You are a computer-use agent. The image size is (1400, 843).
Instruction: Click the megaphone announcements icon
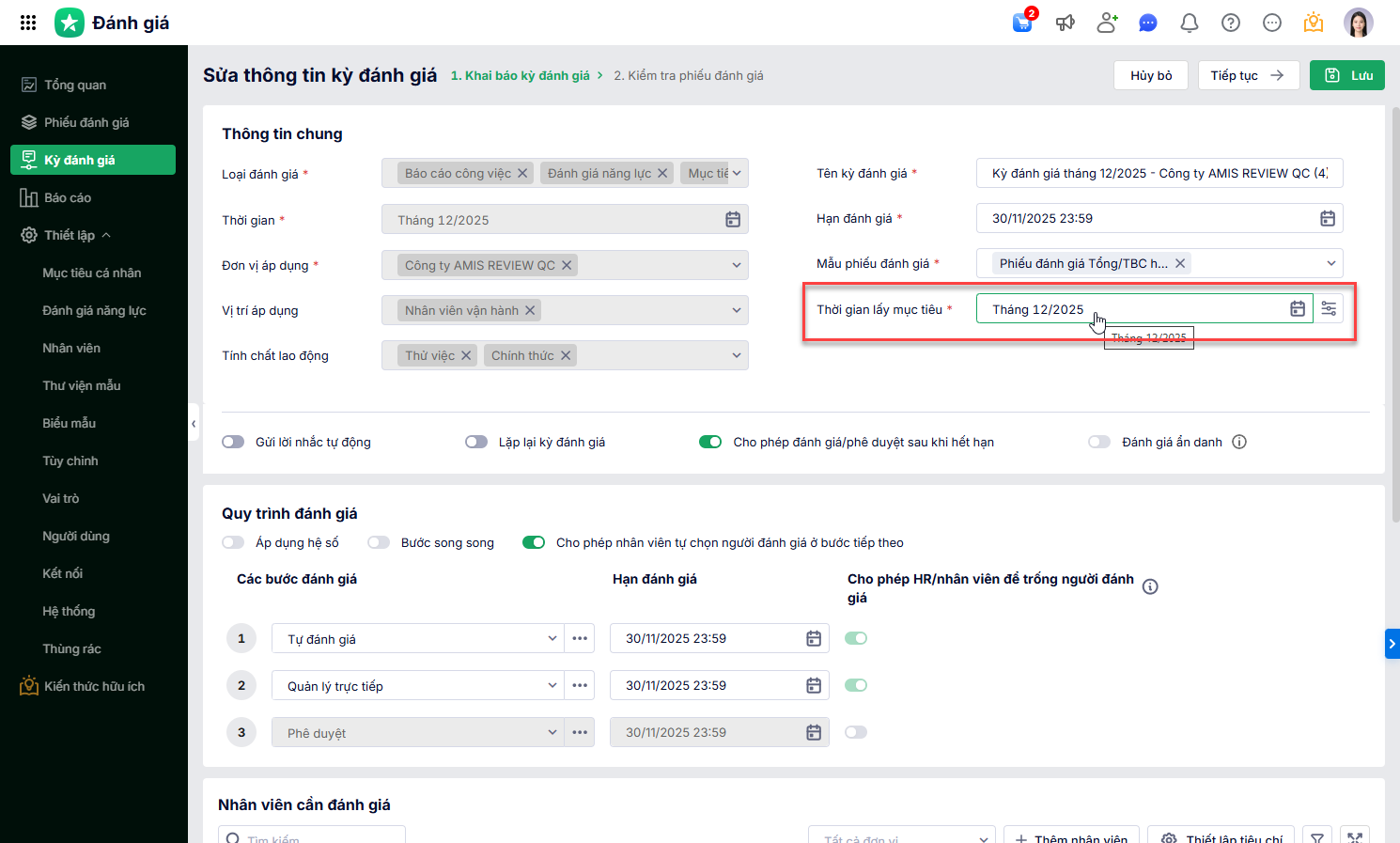pos(1065,23)
